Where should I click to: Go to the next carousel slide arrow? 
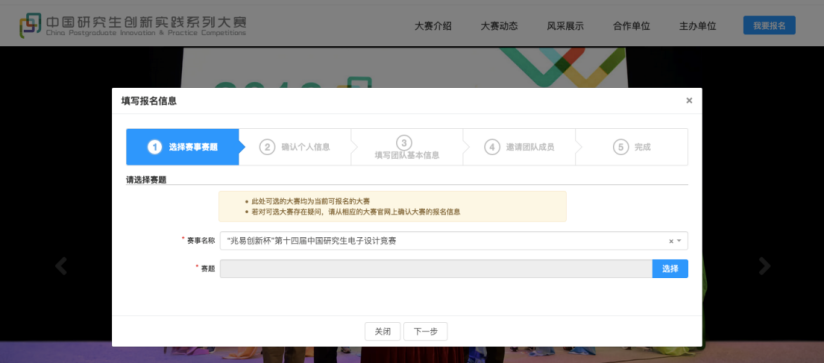(x=764, y=266)
